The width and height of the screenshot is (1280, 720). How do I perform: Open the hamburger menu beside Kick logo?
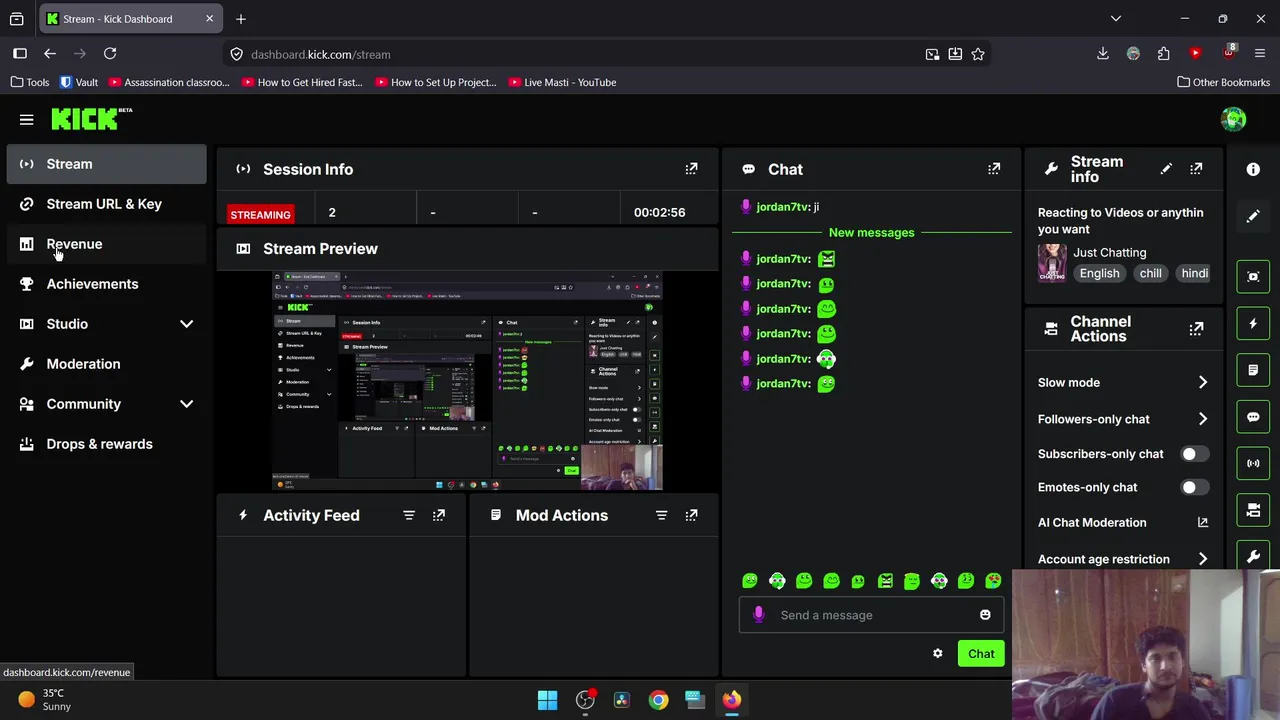tap(27, 120)
